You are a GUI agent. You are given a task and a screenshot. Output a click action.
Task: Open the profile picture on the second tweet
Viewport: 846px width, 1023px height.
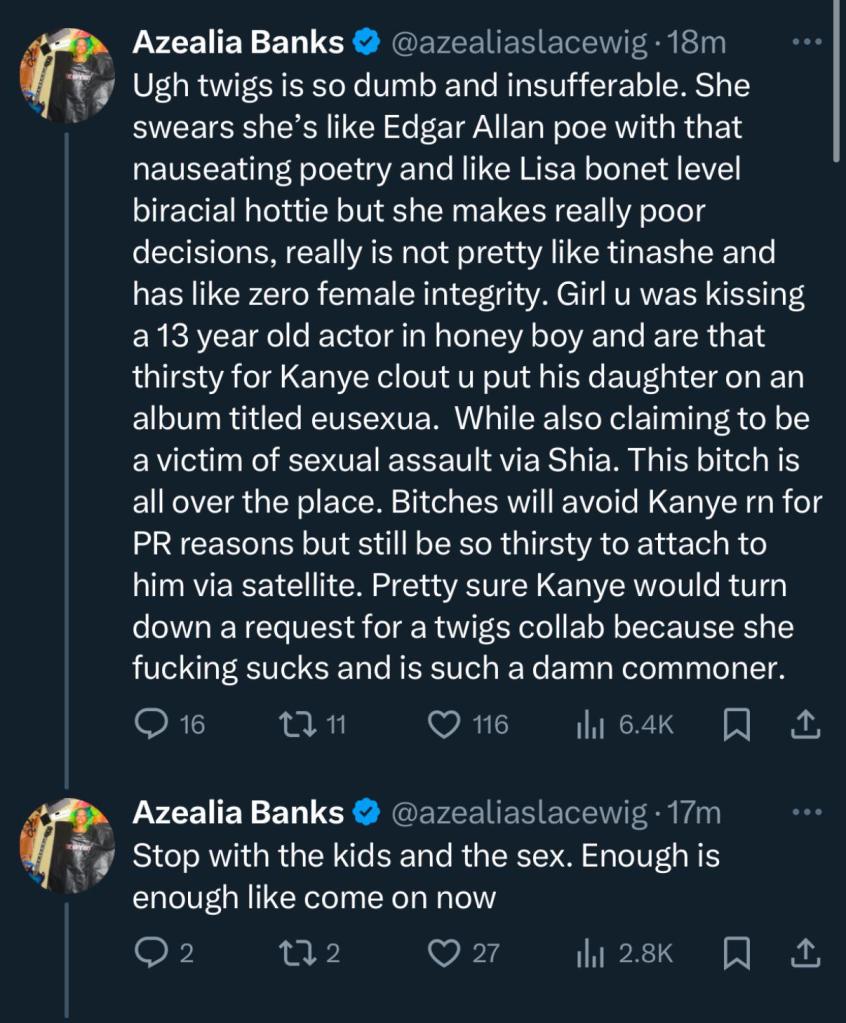tap(68, 845)
